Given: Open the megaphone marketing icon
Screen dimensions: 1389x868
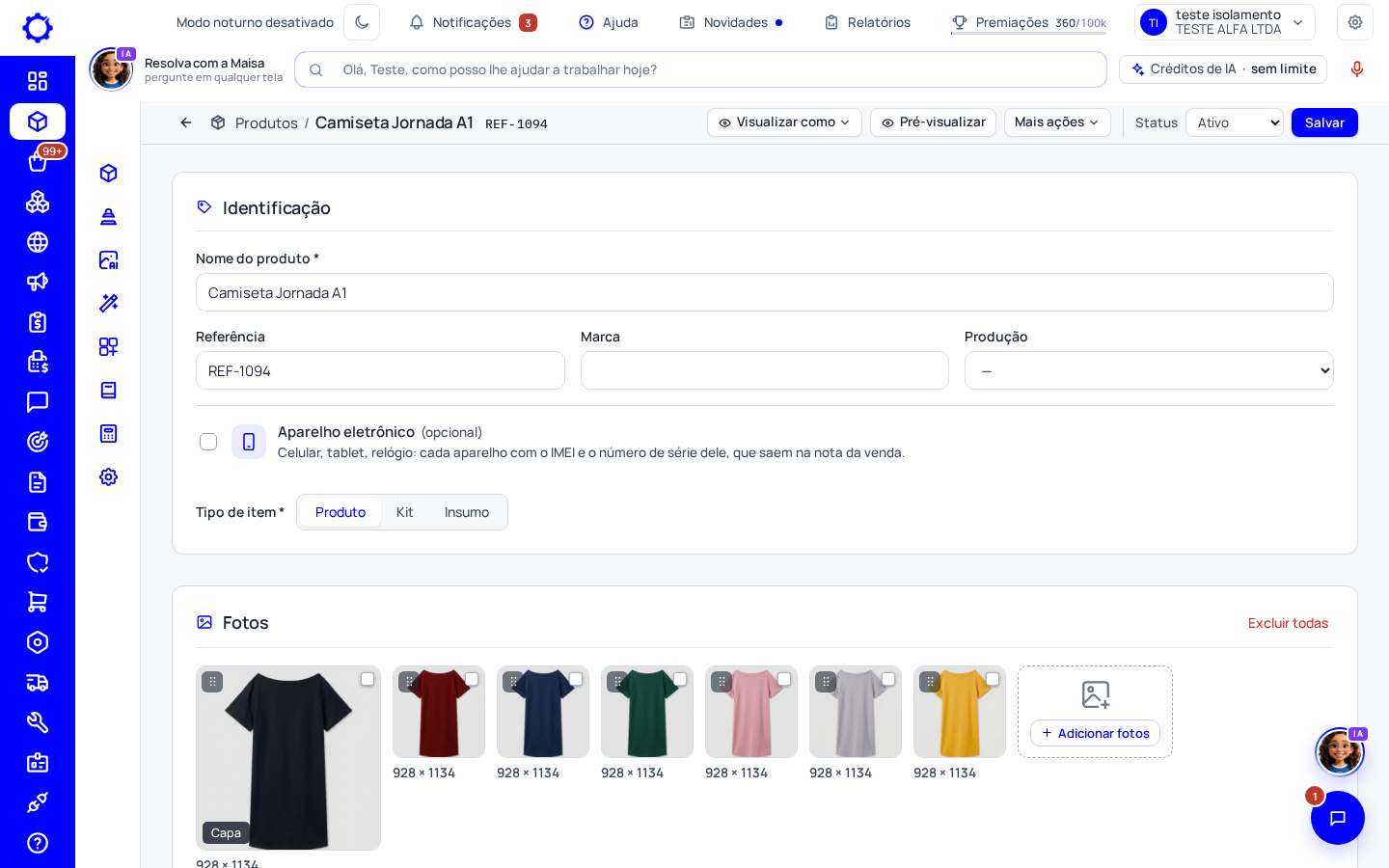Looking at the screenshot, I should tap(38, 282).
